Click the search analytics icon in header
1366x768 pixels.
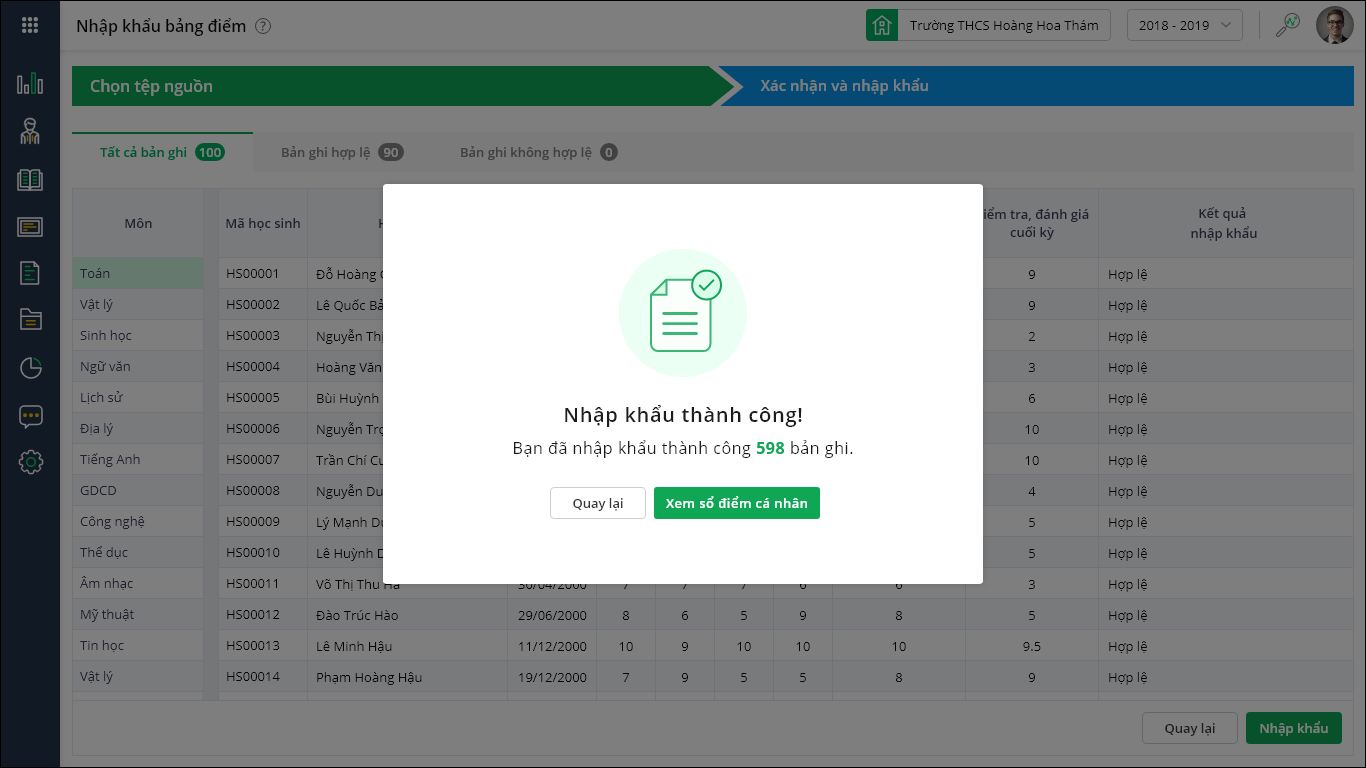[x=1287, y=26]
